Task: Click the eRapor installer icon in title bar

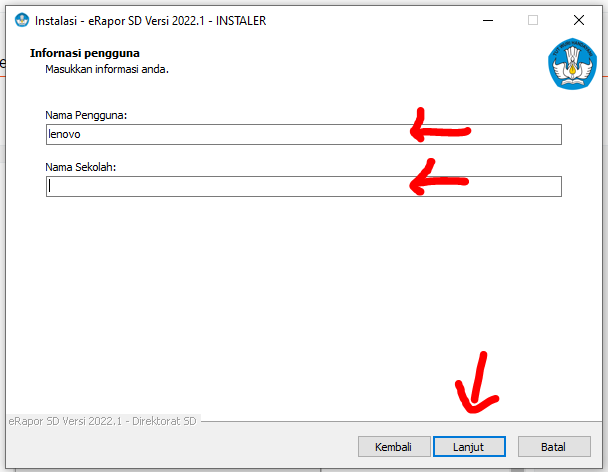Action: click(22, 20)
